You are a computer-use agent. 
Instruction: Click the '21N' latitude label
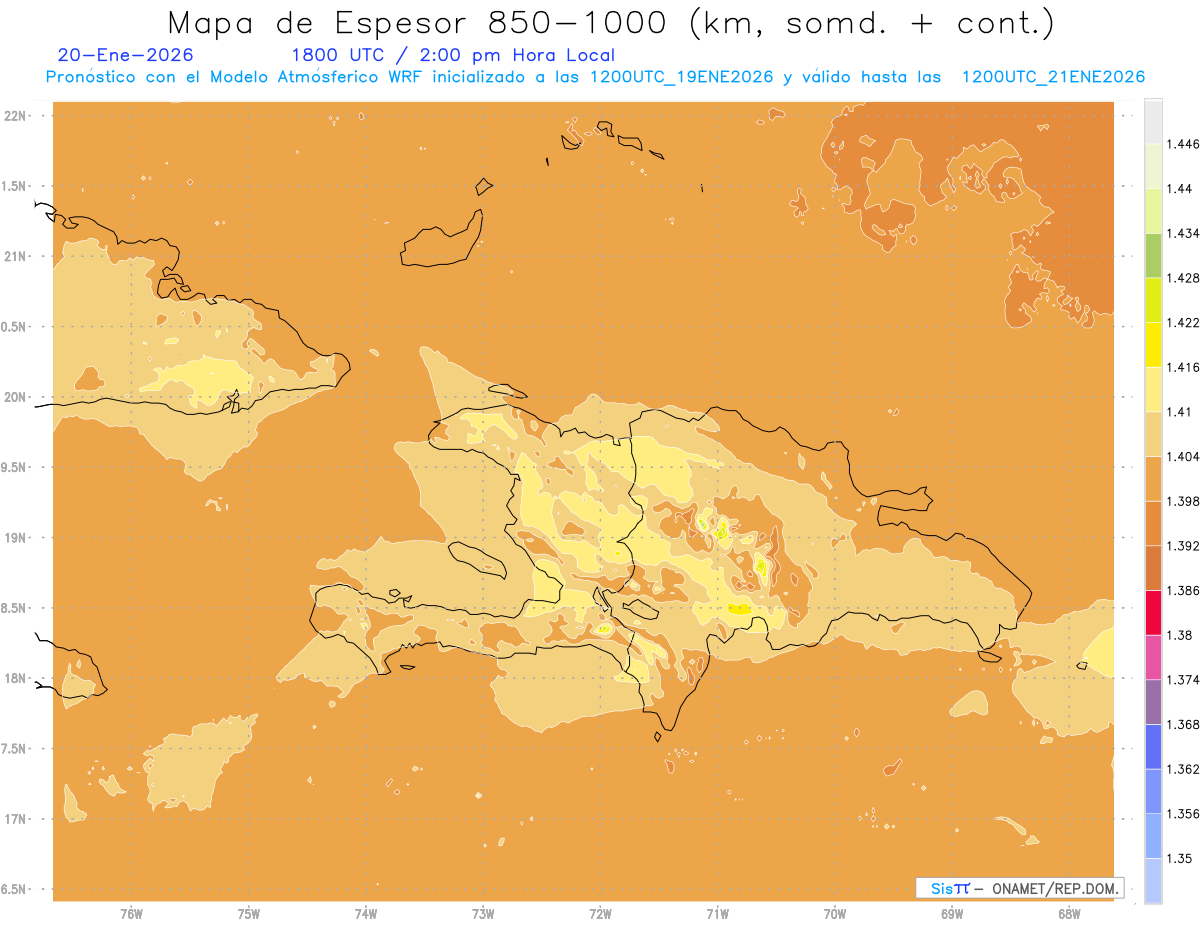click(x=15, y=256)
